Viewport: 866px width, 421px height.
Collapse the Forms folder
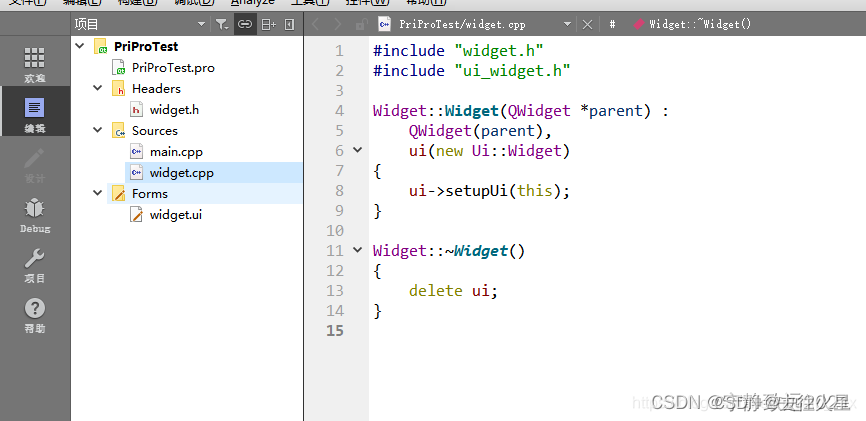click(98, 193)
